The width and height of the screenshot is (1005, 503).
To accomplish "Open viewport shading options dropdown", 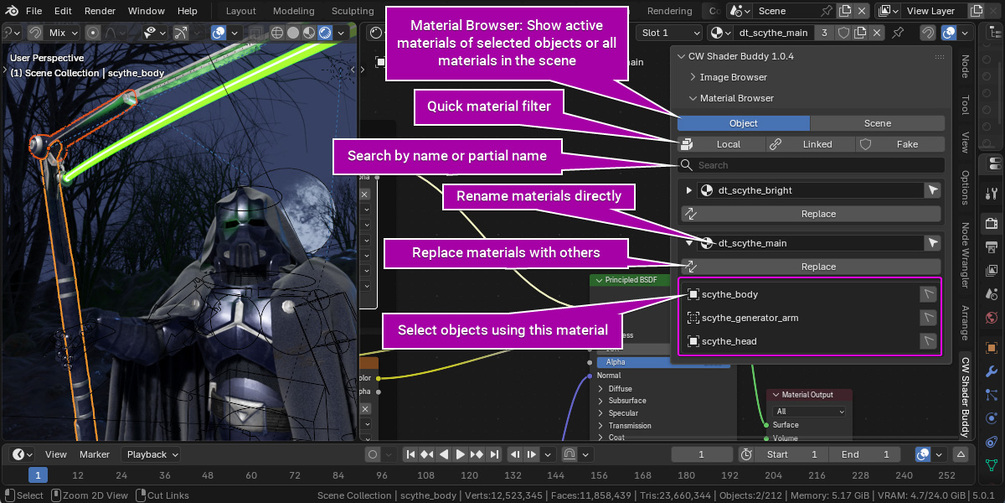I will click(341, 33).
